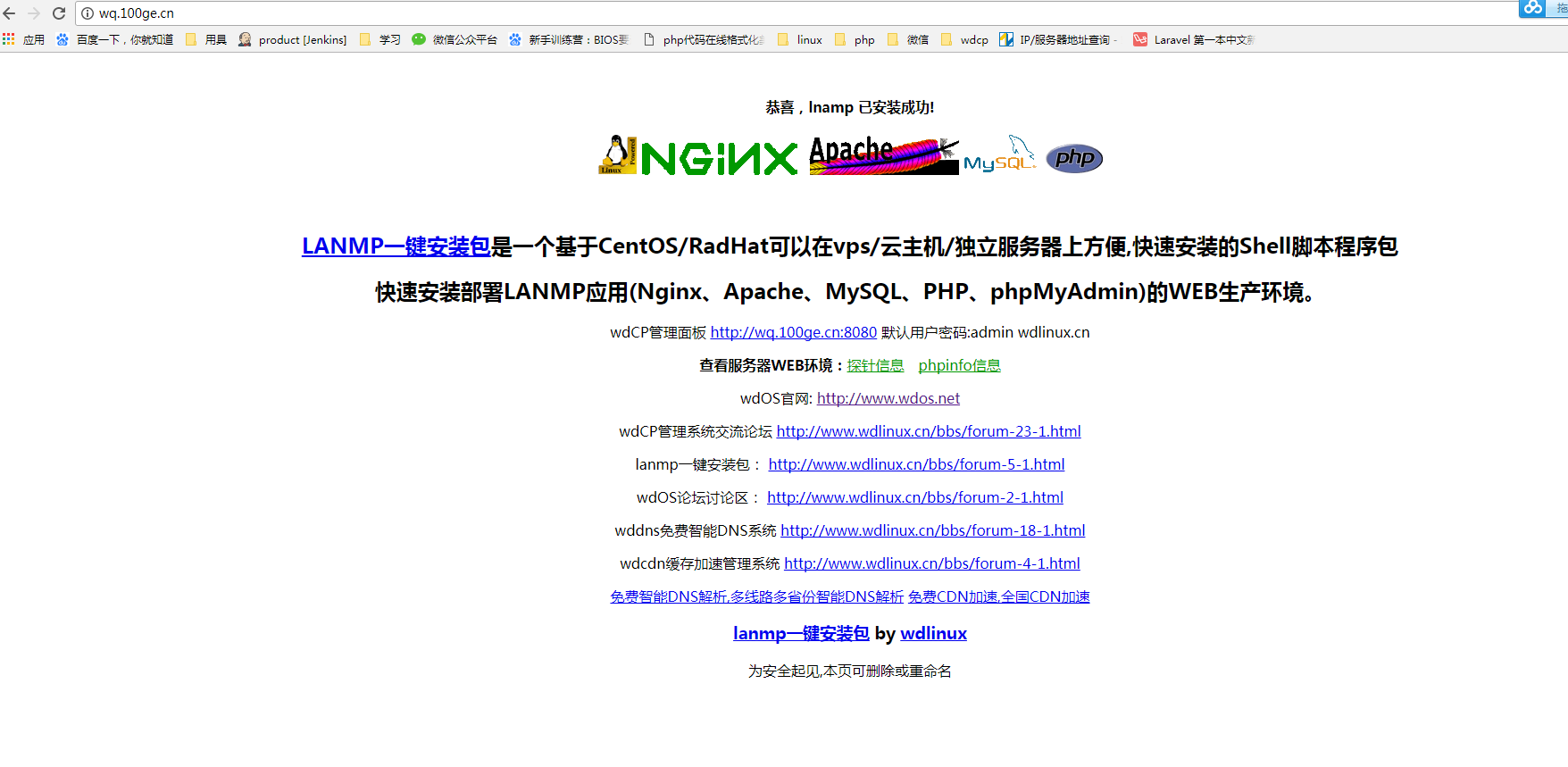Open the wdCP panel link on port 8080
Screen dimensions: 1568x767
pos(793,332)
